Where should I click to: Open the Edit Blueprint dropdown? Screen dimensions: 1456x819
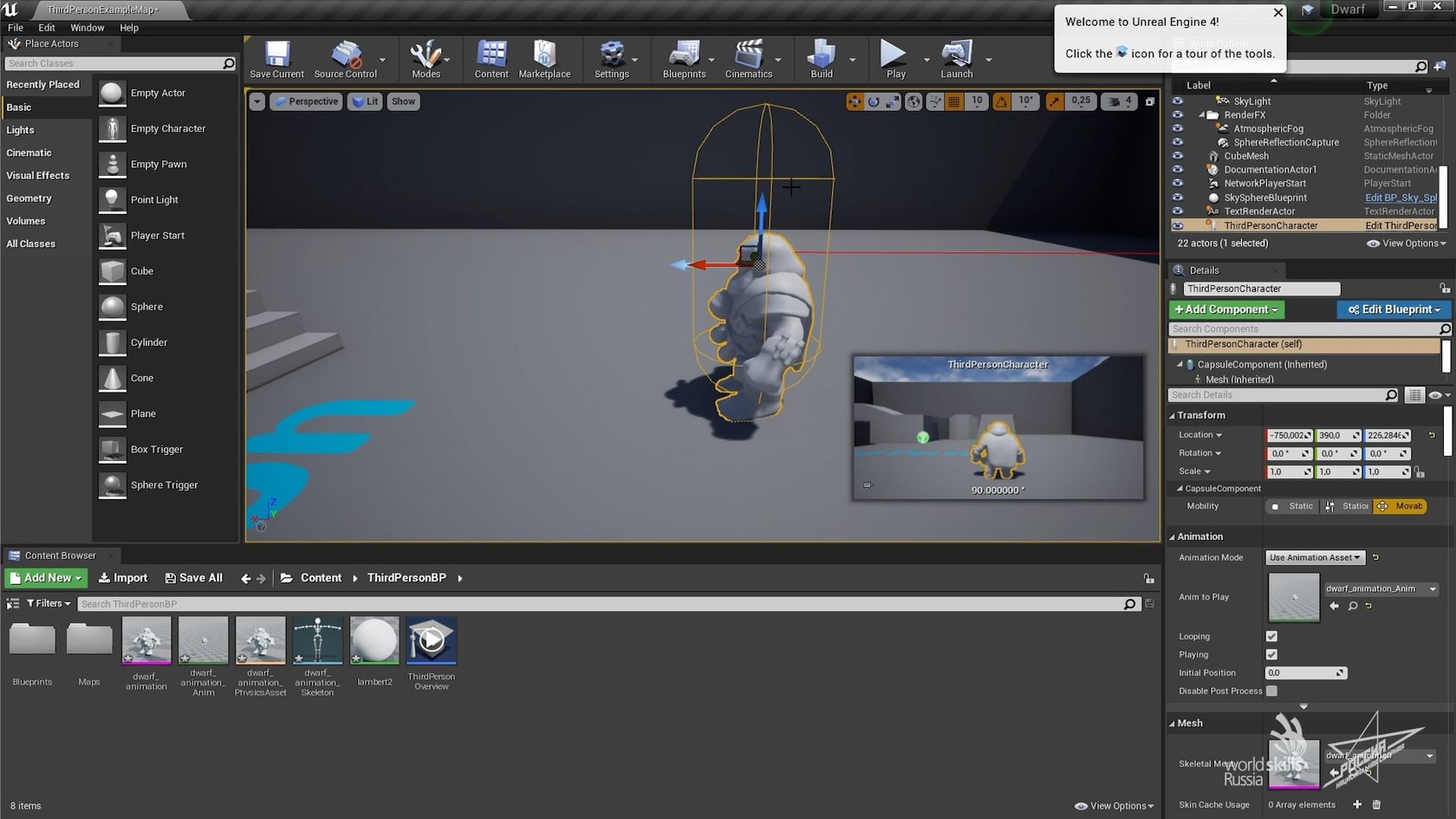[1394, 309]
